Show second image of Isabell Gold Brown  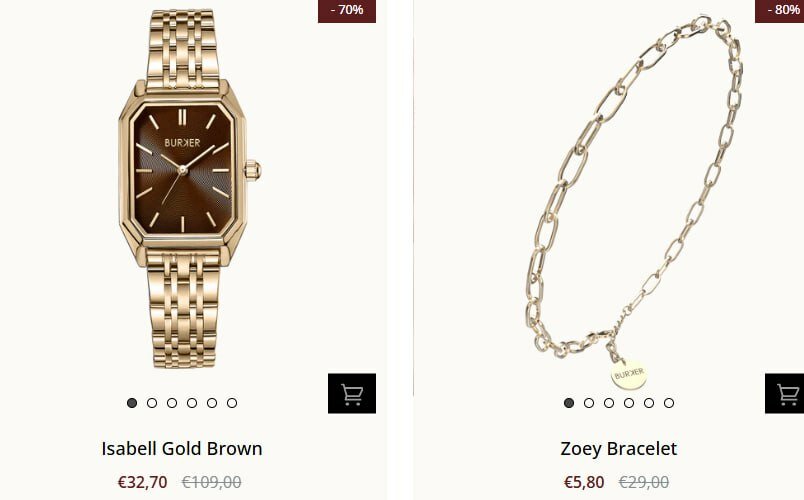pos(152,403)
